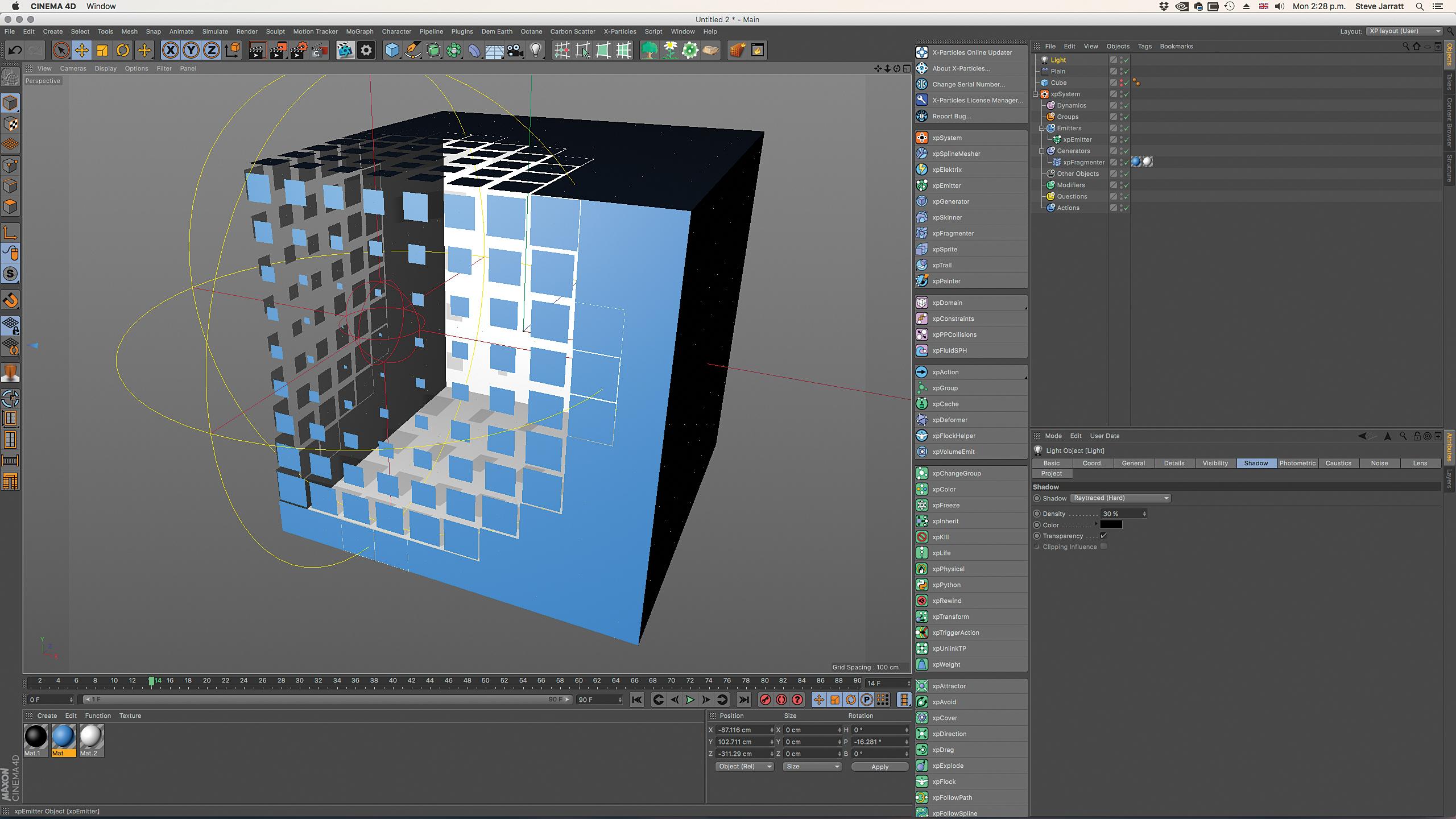Click the xpFragmenter icon in sidebar
Viewport: 1456px width, 819px height.
click(922, 233)
